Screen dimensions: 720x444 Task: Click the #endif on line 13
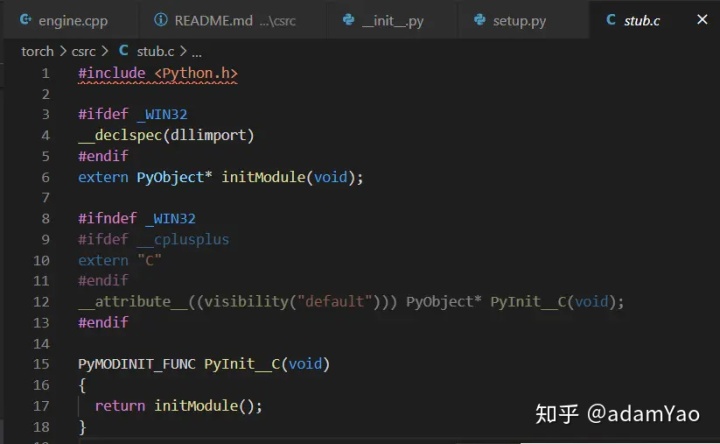pyautogui.click(x=103, y=322)
